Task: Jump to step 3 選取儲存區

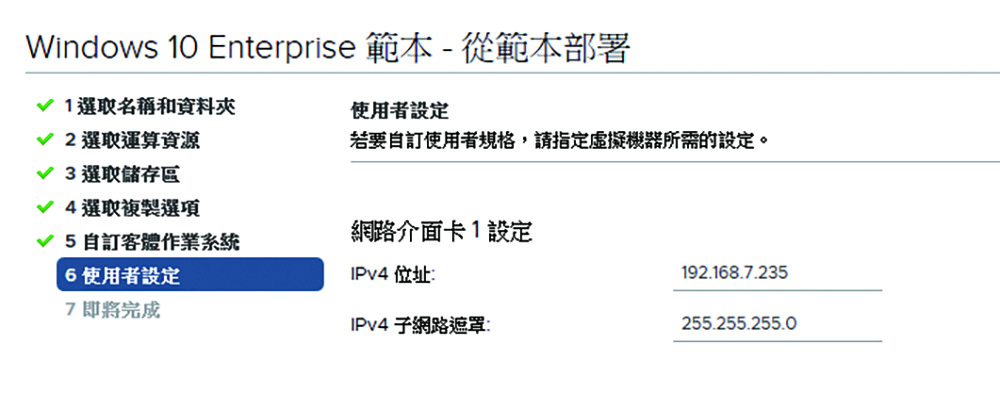Action: click(x=122, y=174)
